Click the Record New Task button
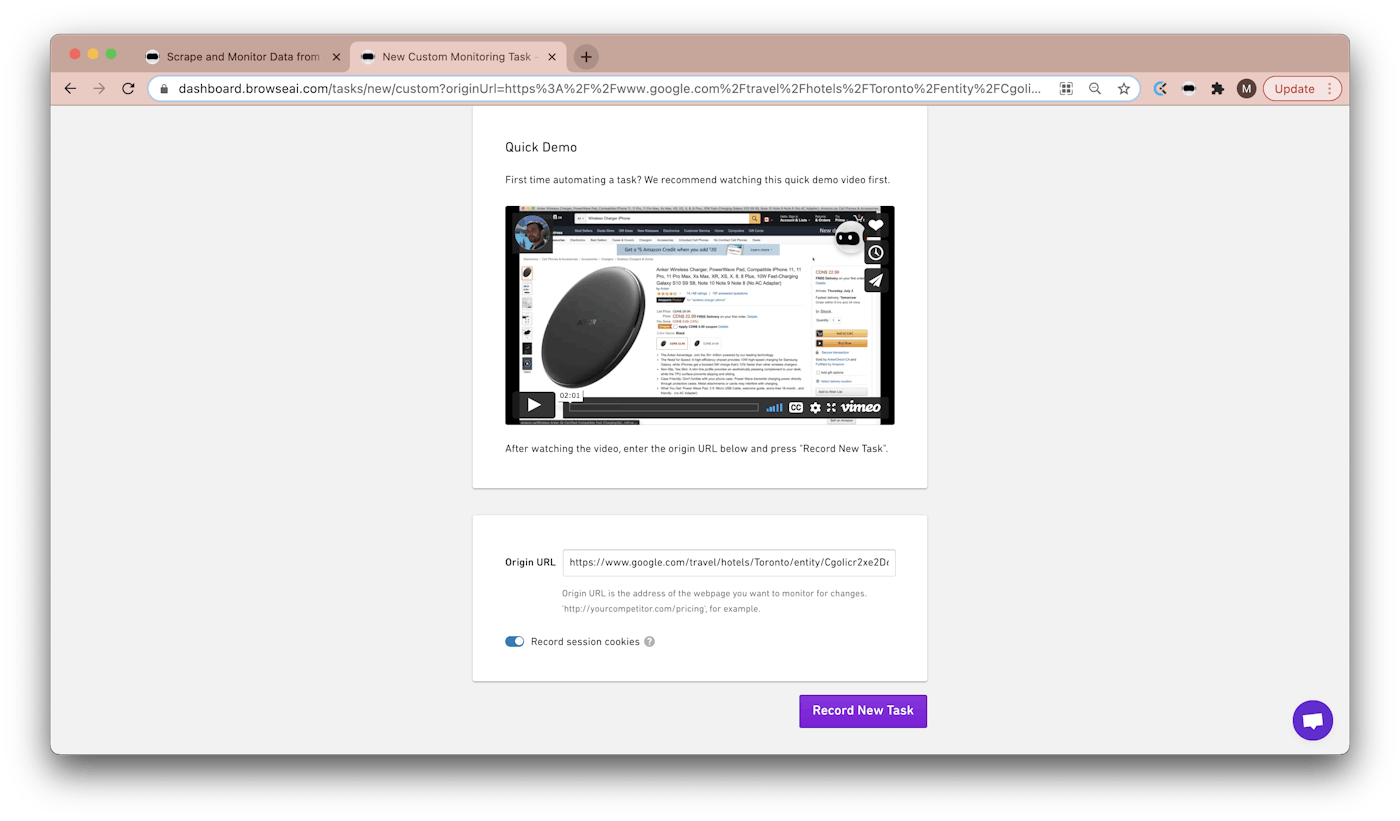 tap(863, 711)
